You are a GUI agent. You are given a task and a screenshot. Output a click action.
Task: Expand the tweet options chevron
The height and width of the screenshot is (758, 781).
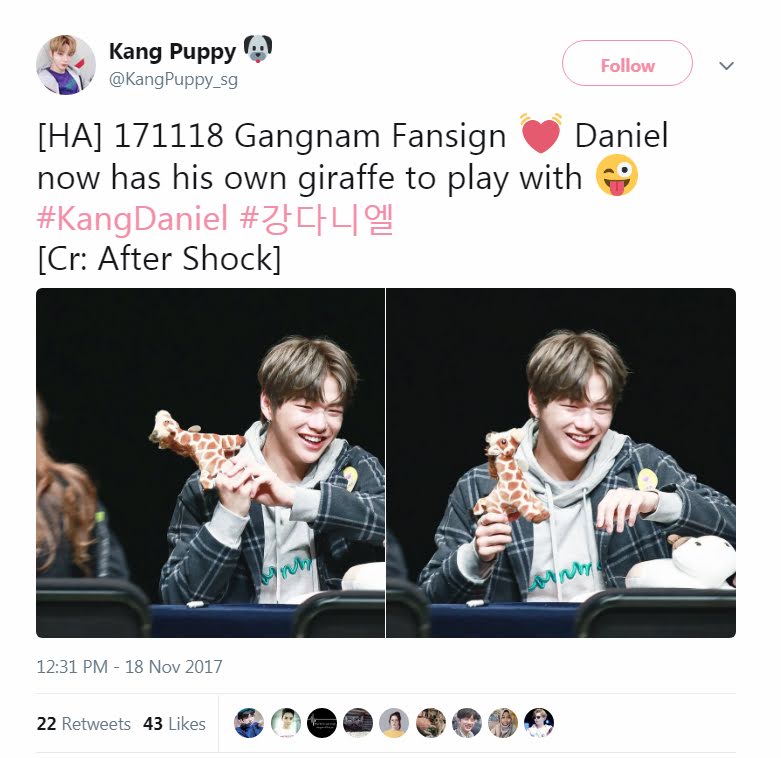coord(727,66)
